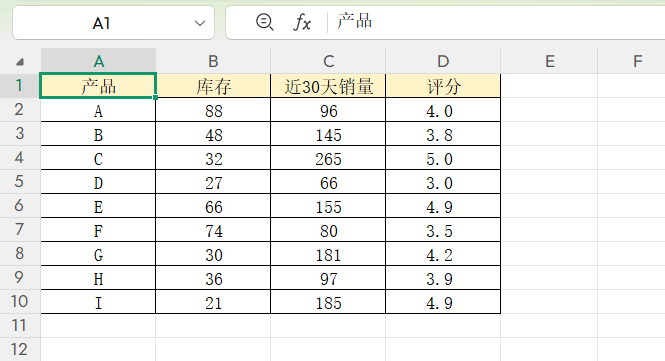Click stock cell with value 74
The width and height of the screenshot is (665, 361).
click(x=213, y=230)
